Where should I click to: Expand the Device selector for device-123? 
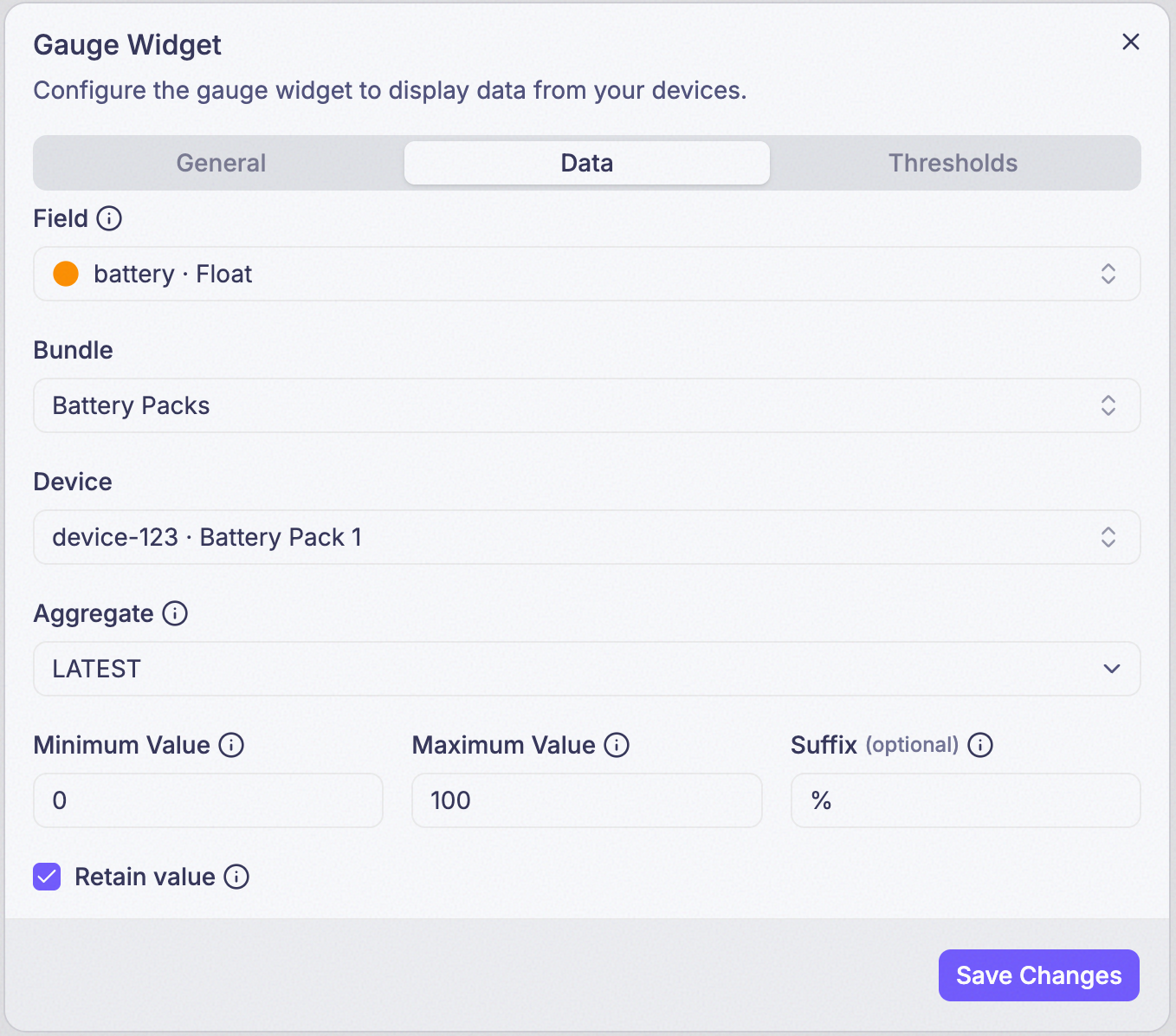(x=587, y=537)
